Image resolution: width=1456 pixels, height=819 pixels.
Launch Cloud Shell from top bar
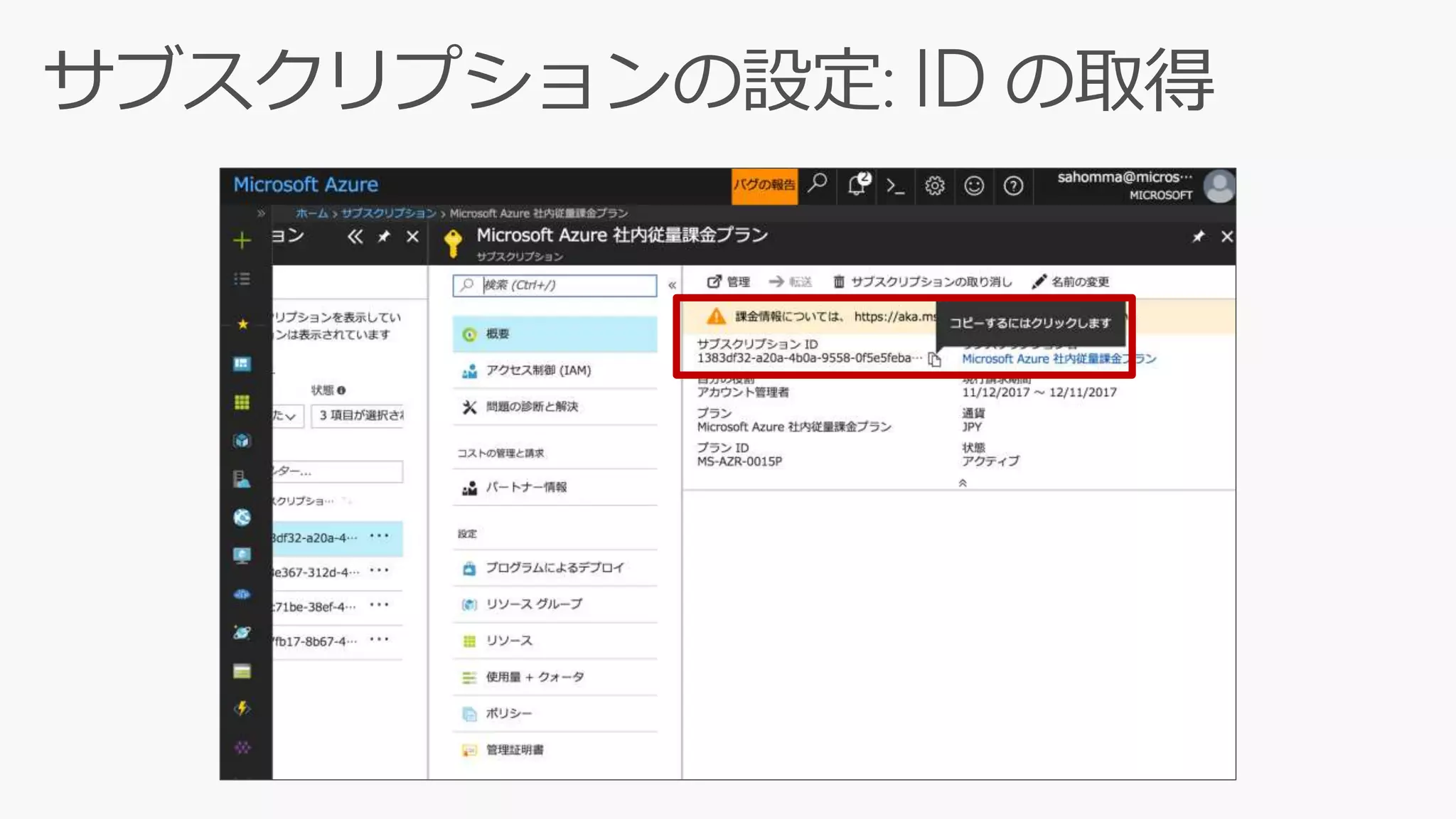(x=895, y=186)
